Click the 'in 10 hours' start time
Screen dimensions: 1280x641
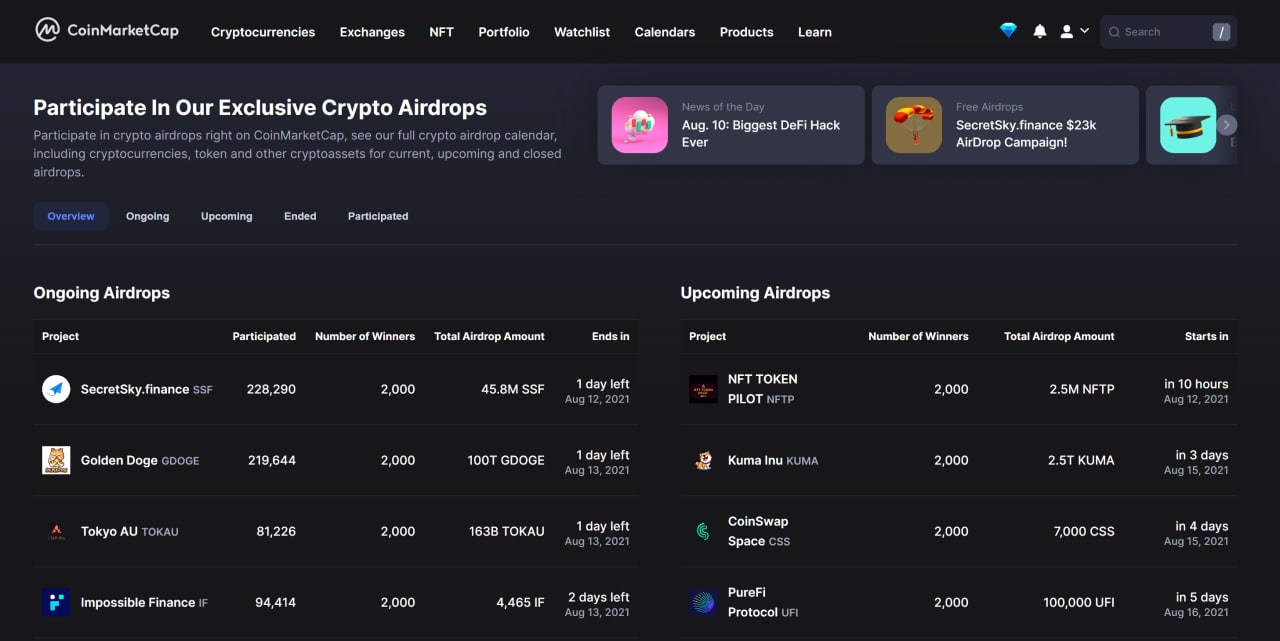[1196, 383]
